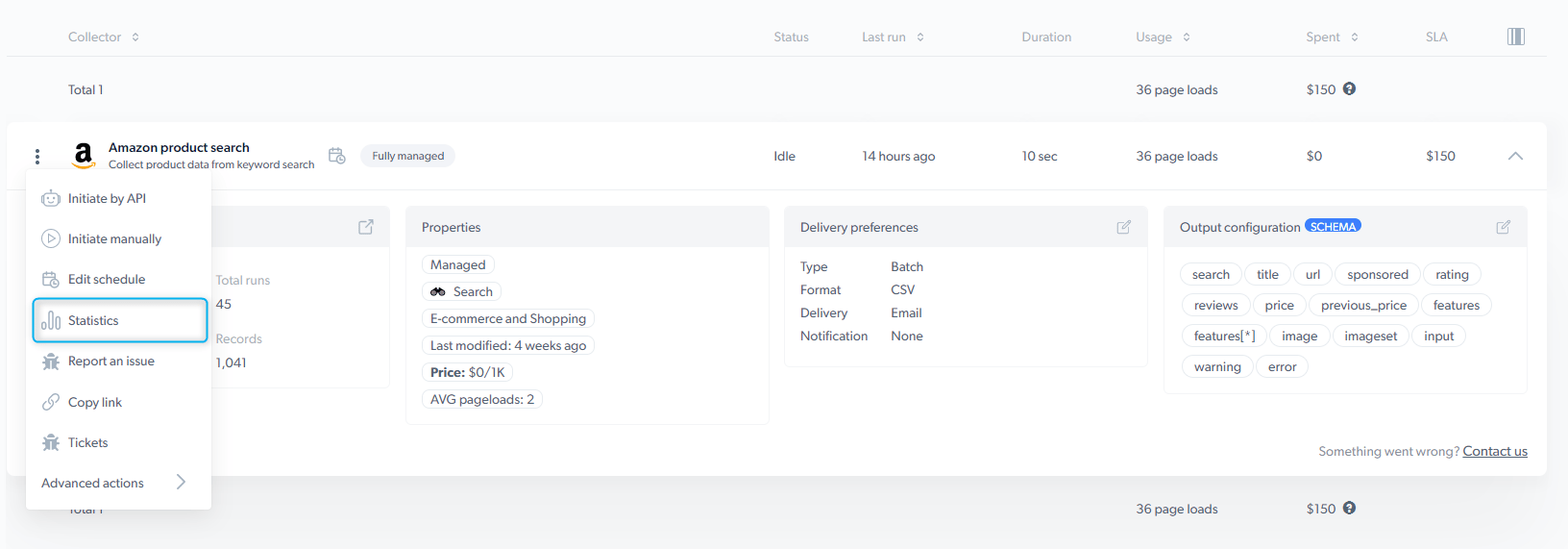Click the help icon next to top $150
This screenshot has height=549, width=1568.
1349,88
